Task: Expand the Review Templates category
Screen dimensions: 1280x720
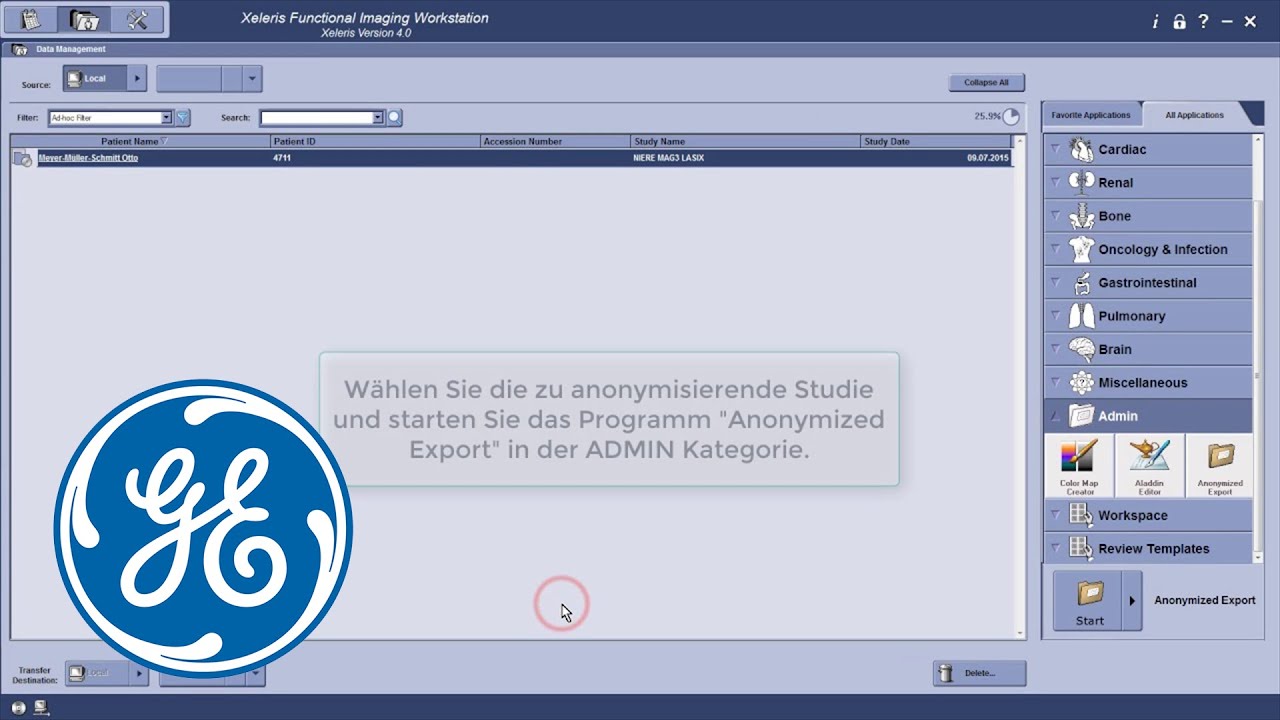Action: click(x=1055, y=548)
